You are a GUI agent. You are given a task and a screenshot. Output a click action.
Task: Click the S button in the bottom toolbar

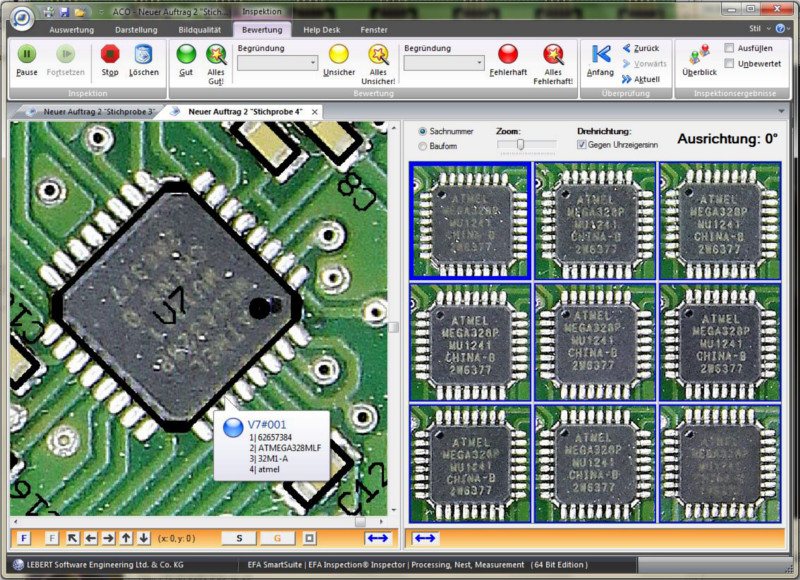[x=239, y=538]
